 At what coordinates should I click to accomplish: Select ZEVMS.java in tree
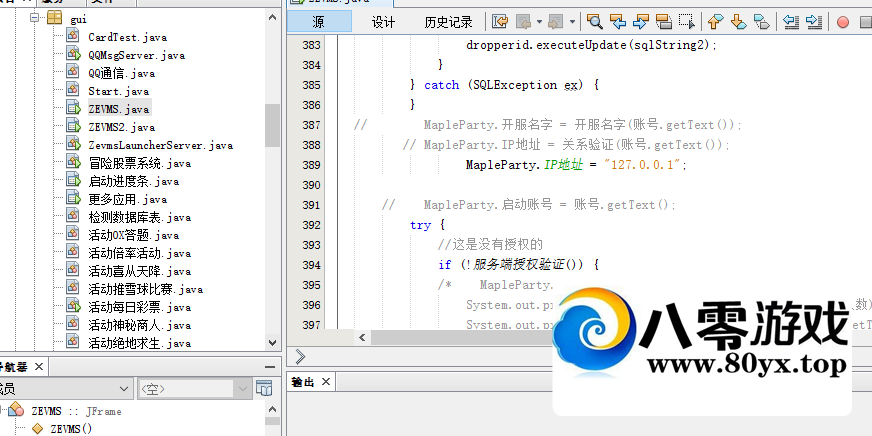pyautogui.click(x=118, y=109)
